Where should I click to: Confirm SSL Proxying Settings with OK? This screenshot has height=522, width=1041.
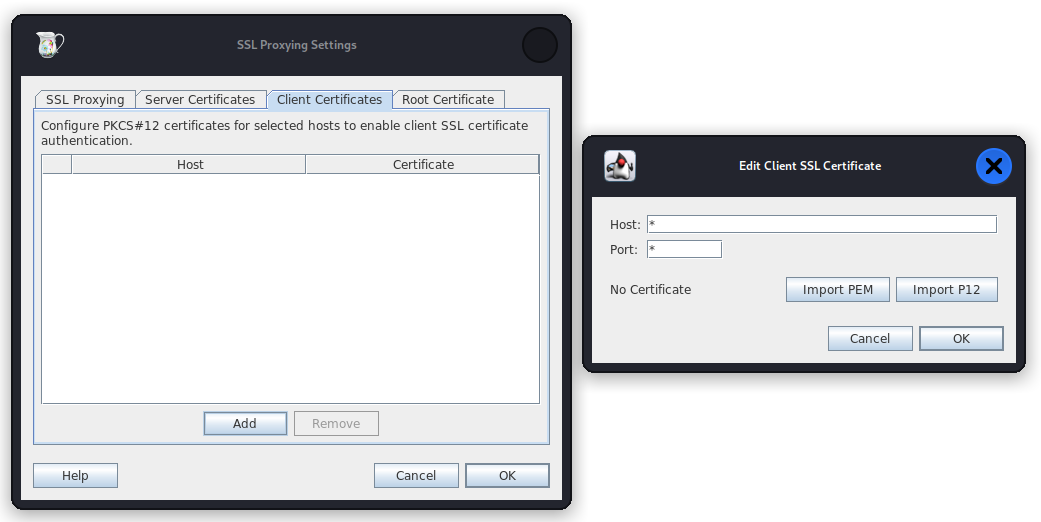[507, 476]
